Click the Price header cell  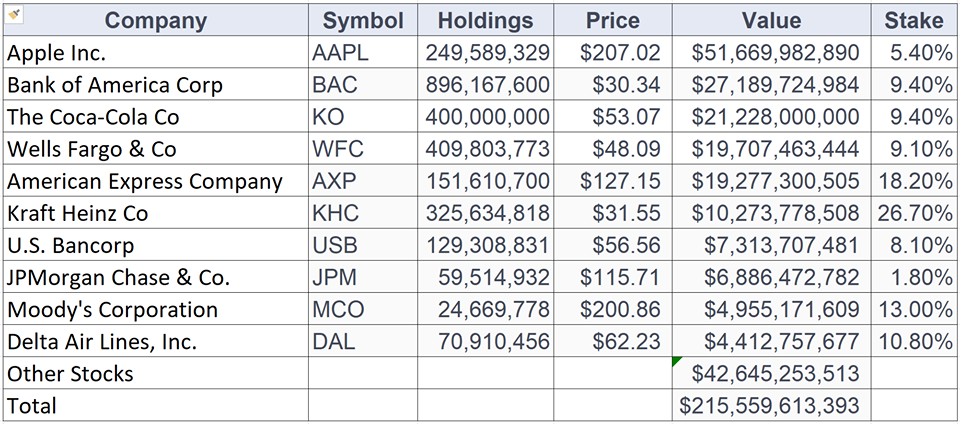612,20
